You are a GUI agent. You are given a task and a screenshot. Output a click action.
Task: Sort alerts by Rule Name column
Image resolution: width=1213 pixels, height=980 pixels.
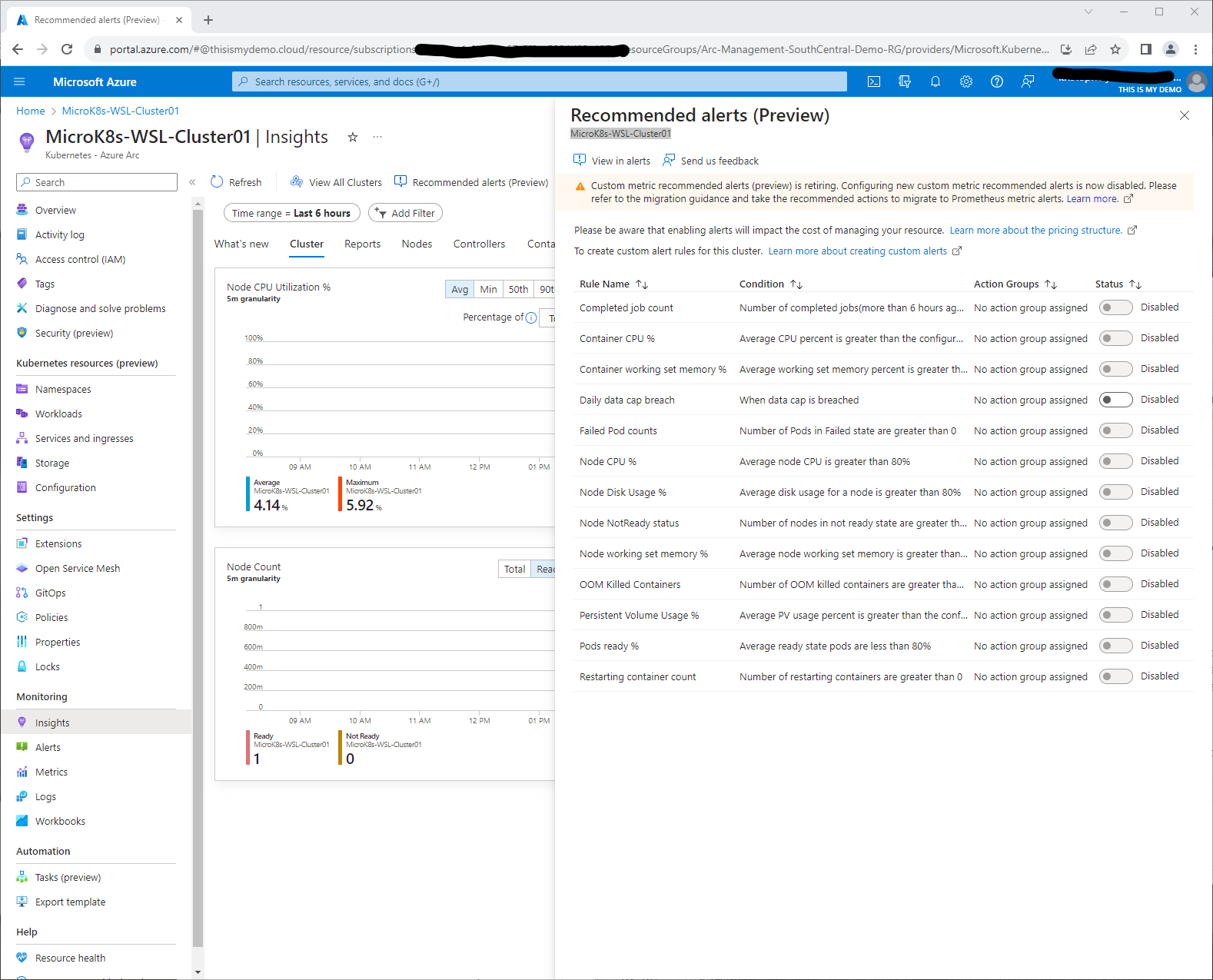tap(642, 284)
